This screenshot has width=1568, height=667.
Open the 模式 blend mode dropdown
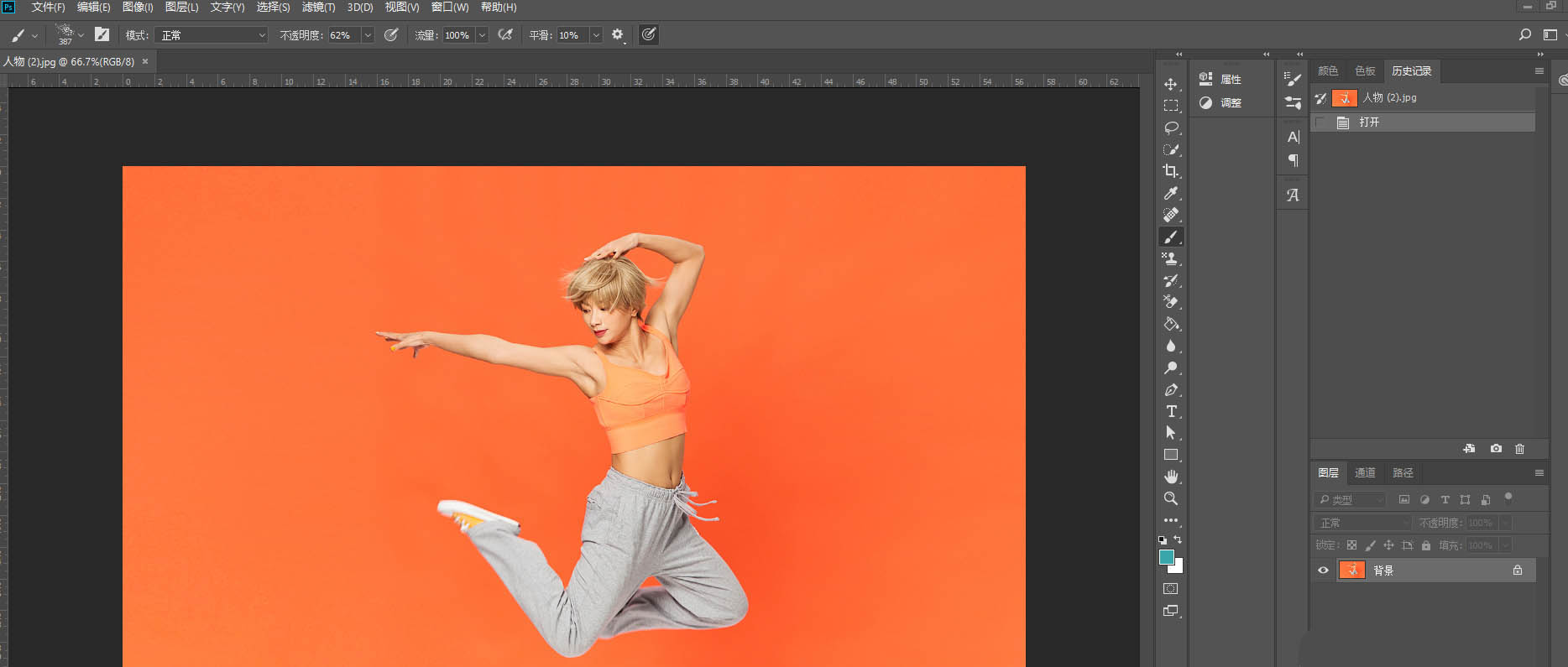(x=211, y=35)
